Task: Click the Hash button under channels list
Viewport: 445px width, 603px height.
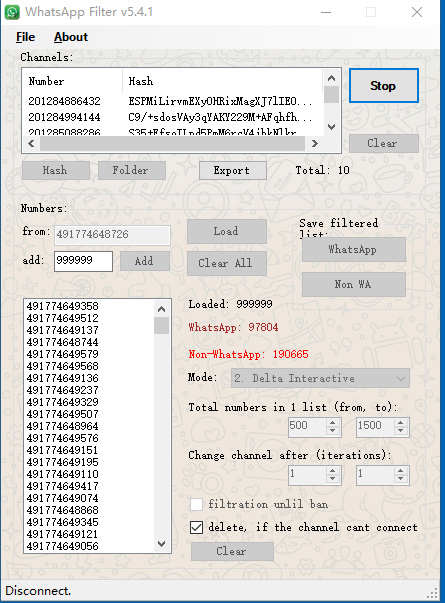Action: [x=56, y=170]
